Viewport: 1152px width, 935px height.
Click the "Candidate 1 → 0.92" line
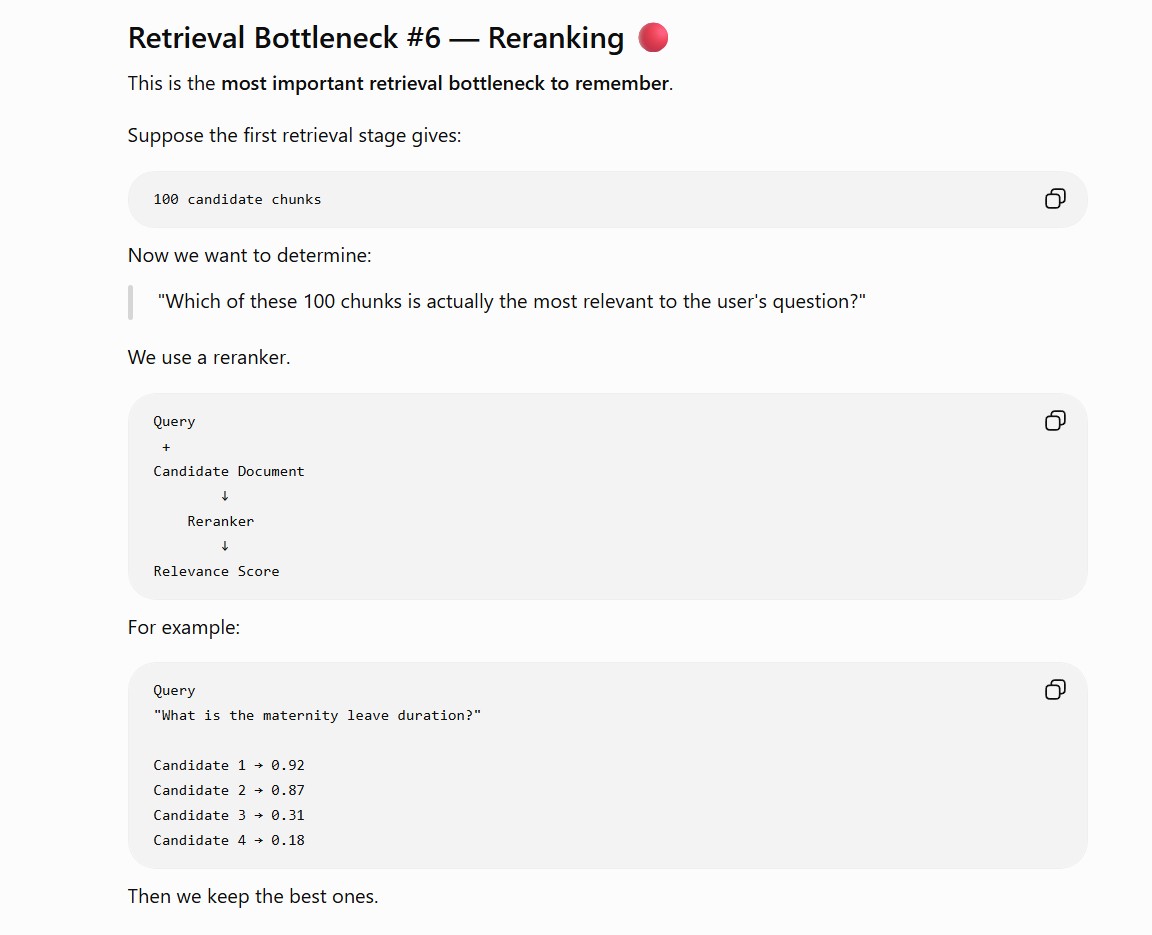(x=228, y=765)
